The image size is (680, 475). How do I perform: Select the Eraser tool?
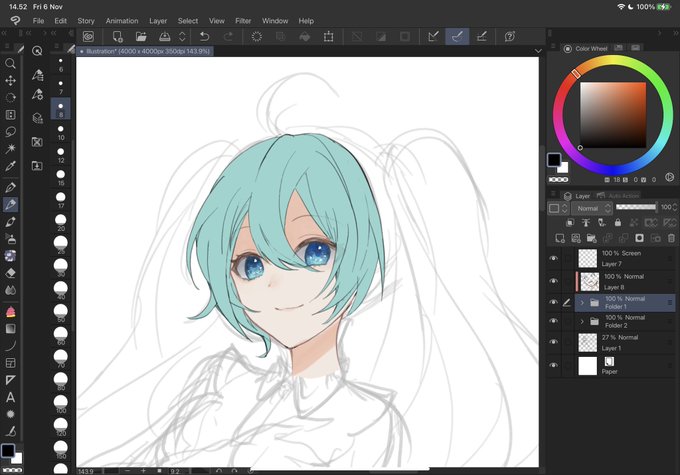pyautogui.click(x=10, y=273)
